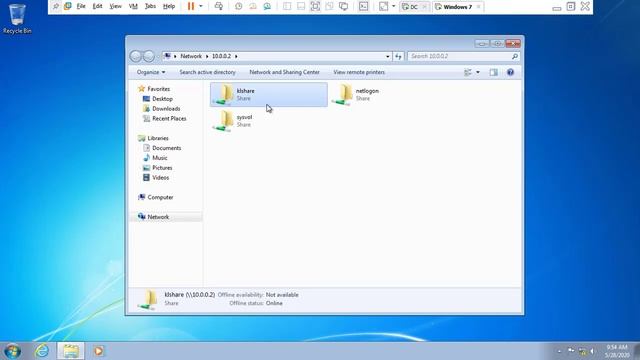Screen dimensions: 640x360
Task: Expand the view options dropdown arrow
Action: click(478, 72)
